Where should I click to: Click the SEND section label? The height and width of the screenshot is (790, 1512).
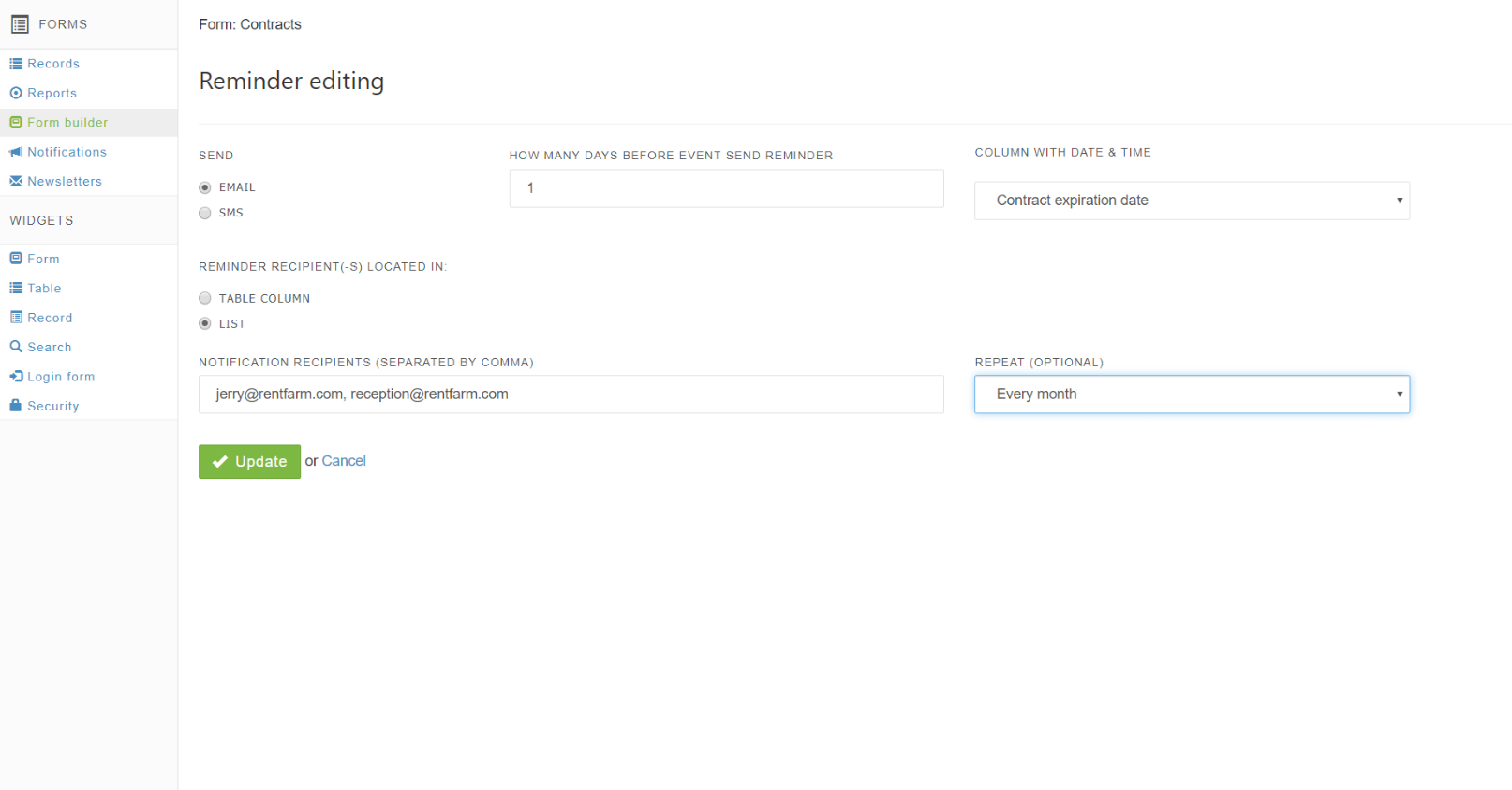pos(216,156)
